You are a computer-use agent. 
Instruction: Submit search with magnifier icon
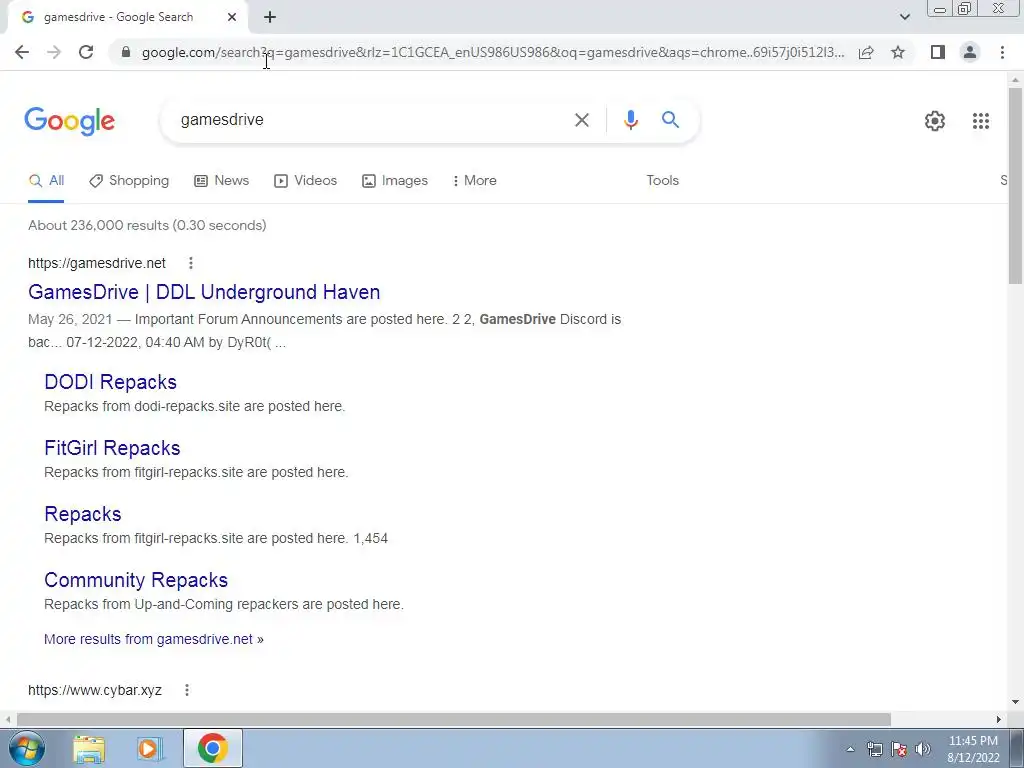(670, 120)
